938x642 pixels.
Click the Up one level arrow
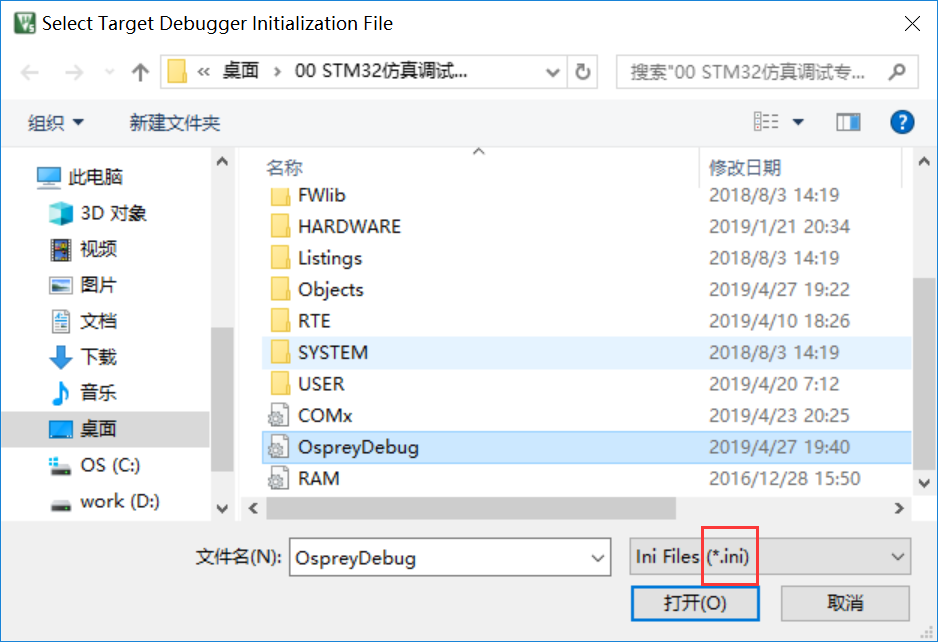tap(140, 71)
